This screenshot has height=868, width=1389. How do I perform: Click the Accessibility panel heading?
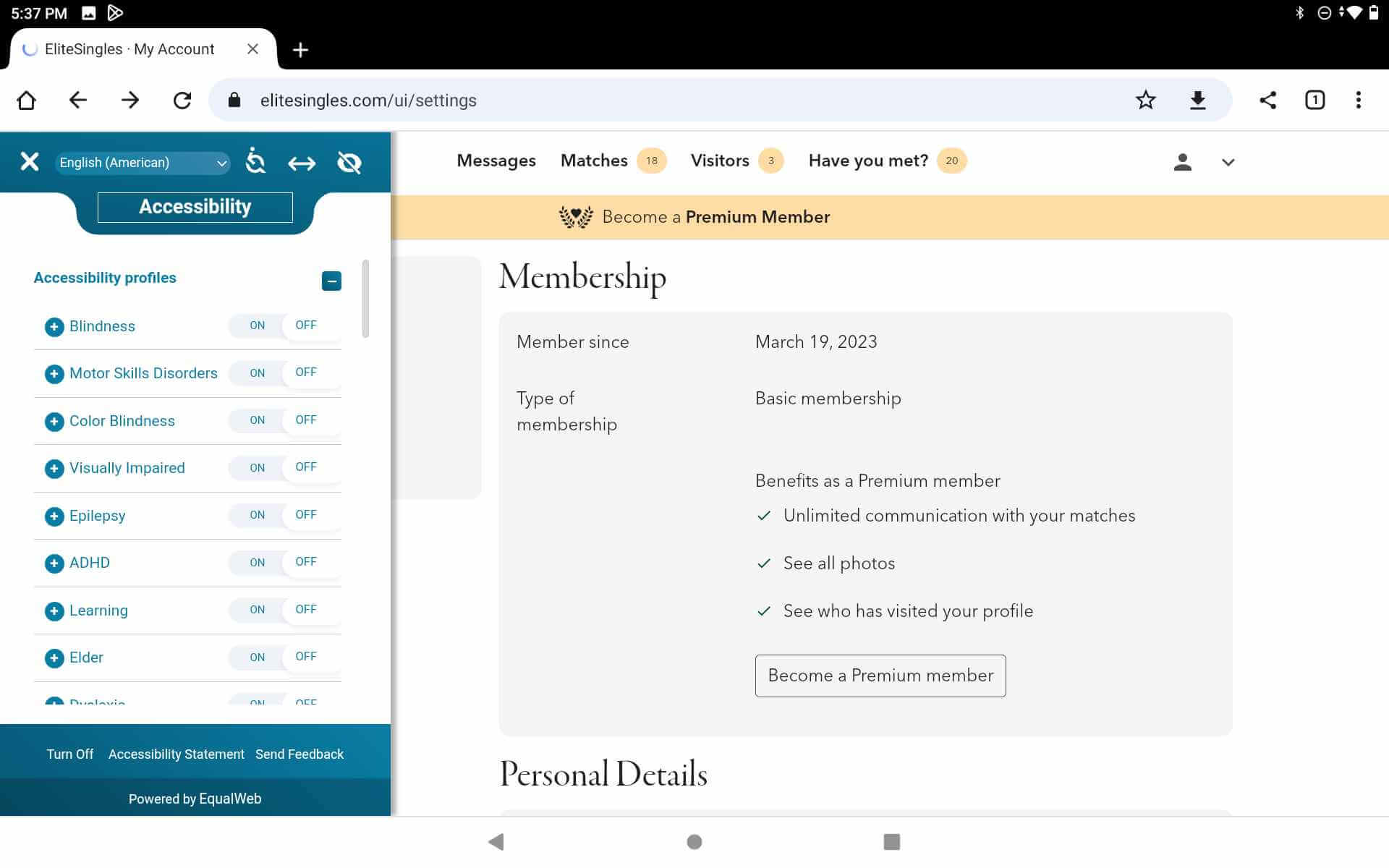pyautogui.click(x=195, y=207)
